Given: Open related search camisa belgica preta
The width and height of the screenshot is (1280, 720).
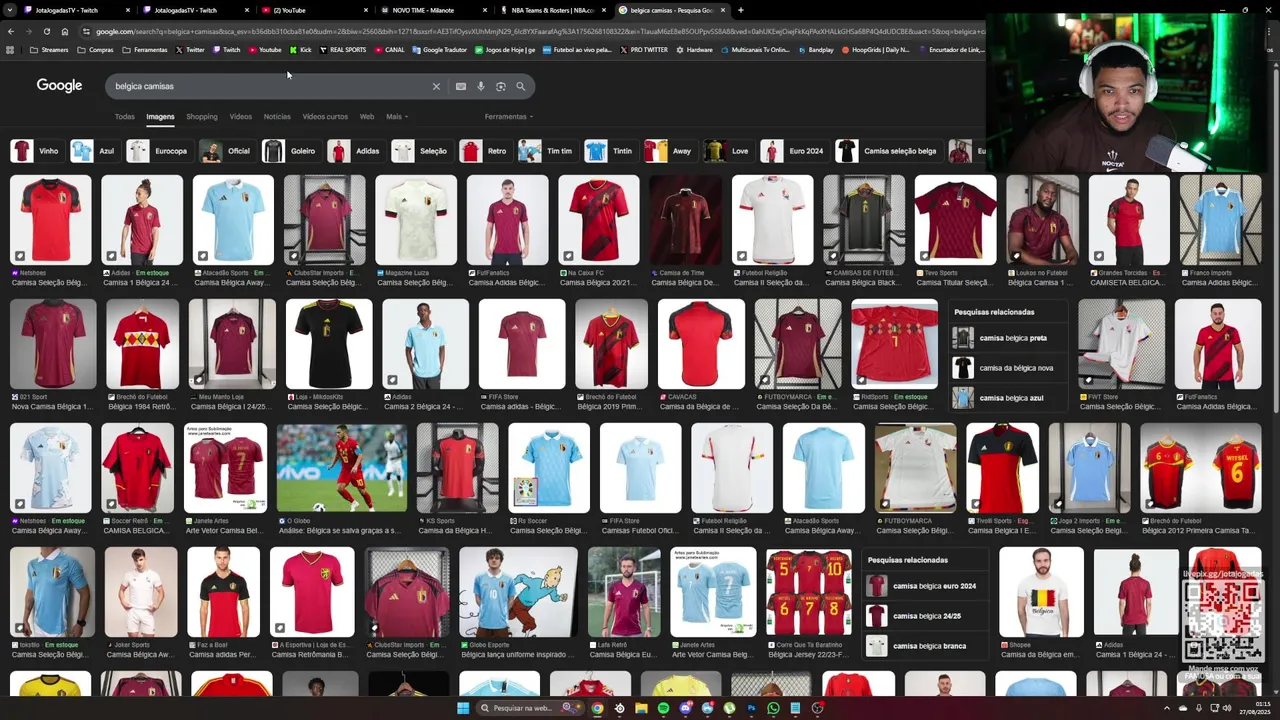Looking at the screenshot, I should 1007,338.
